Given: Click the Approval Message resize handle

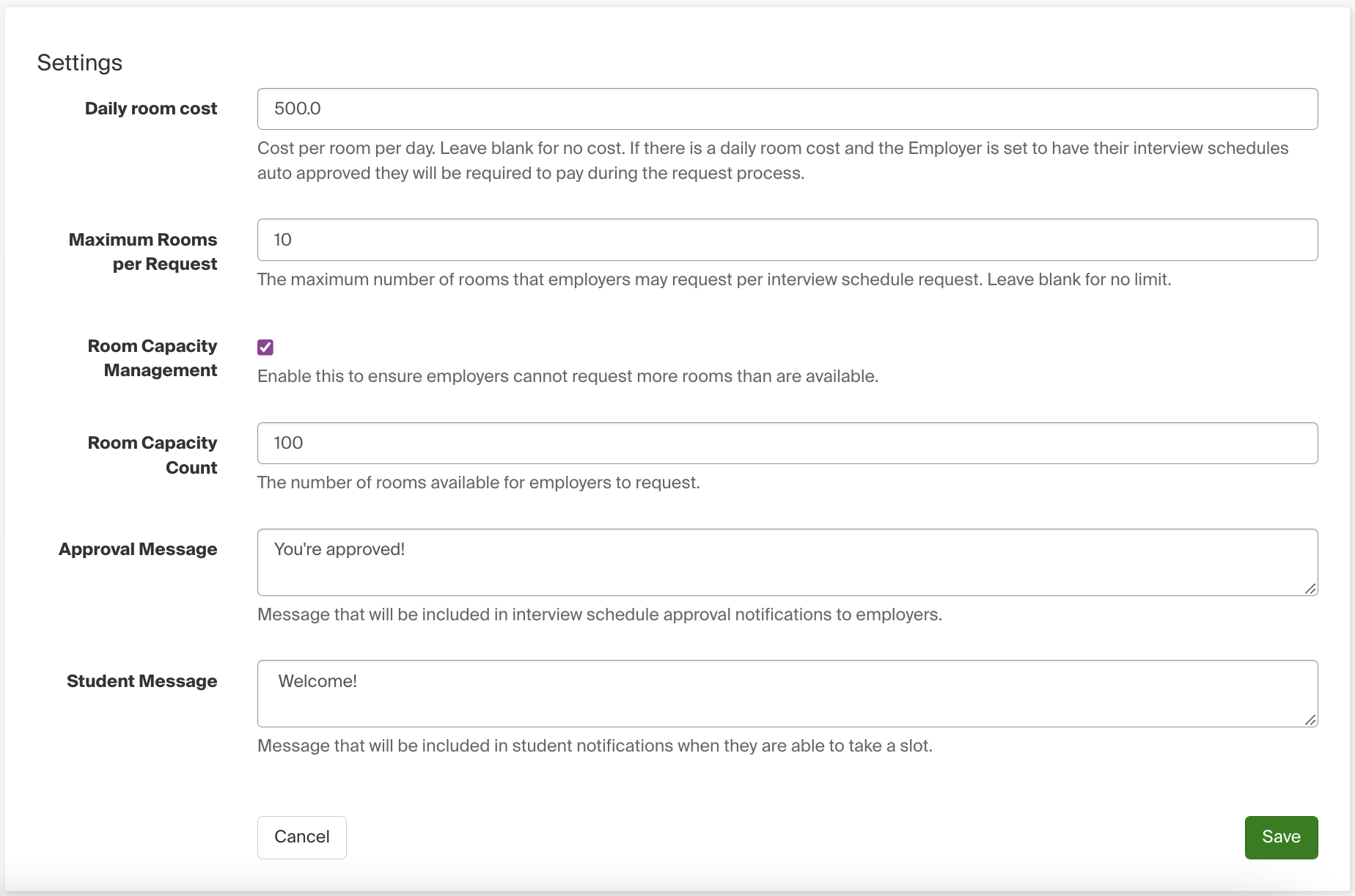Looking at the screenshot, I should coord(1310,588).
